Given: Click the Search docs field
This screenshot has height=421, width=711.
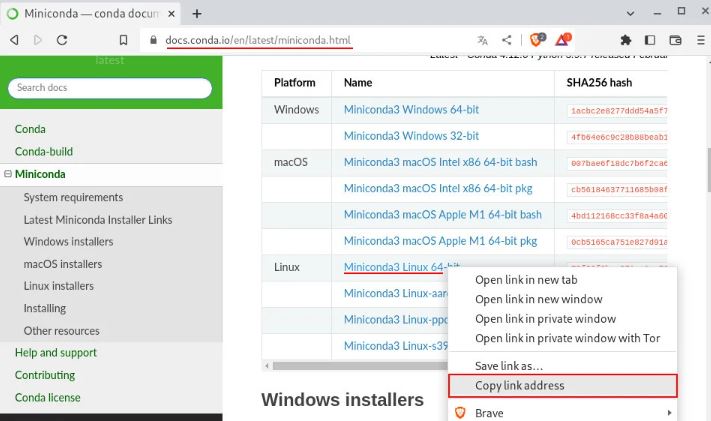Looking at the screenshot, I should click(x=110, y=88).
